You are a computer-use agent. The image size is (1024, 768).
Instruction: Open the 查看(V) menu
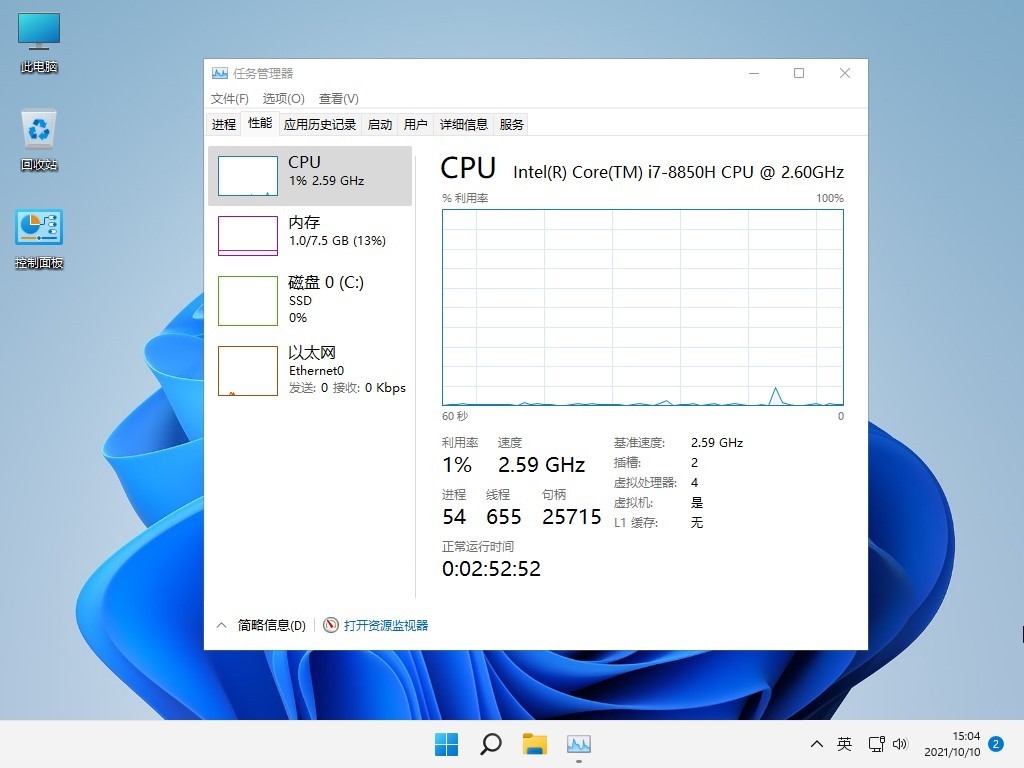[338, 98]
